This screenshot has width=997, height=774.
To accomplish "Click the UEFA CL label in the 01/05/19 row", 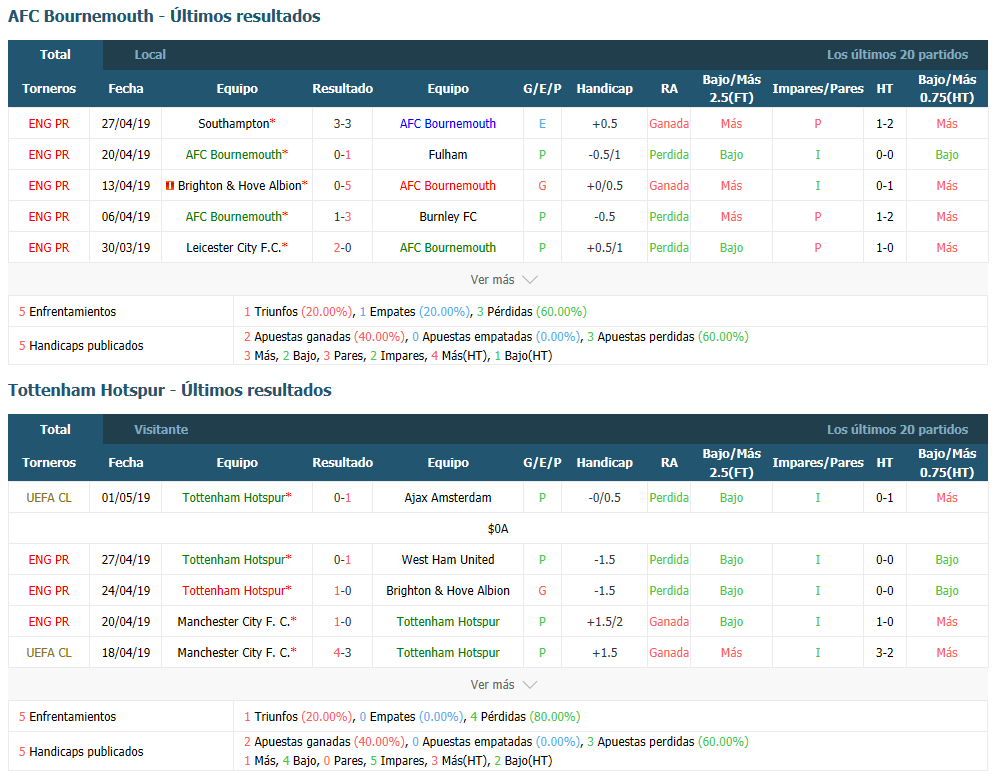I will [49, 498].
